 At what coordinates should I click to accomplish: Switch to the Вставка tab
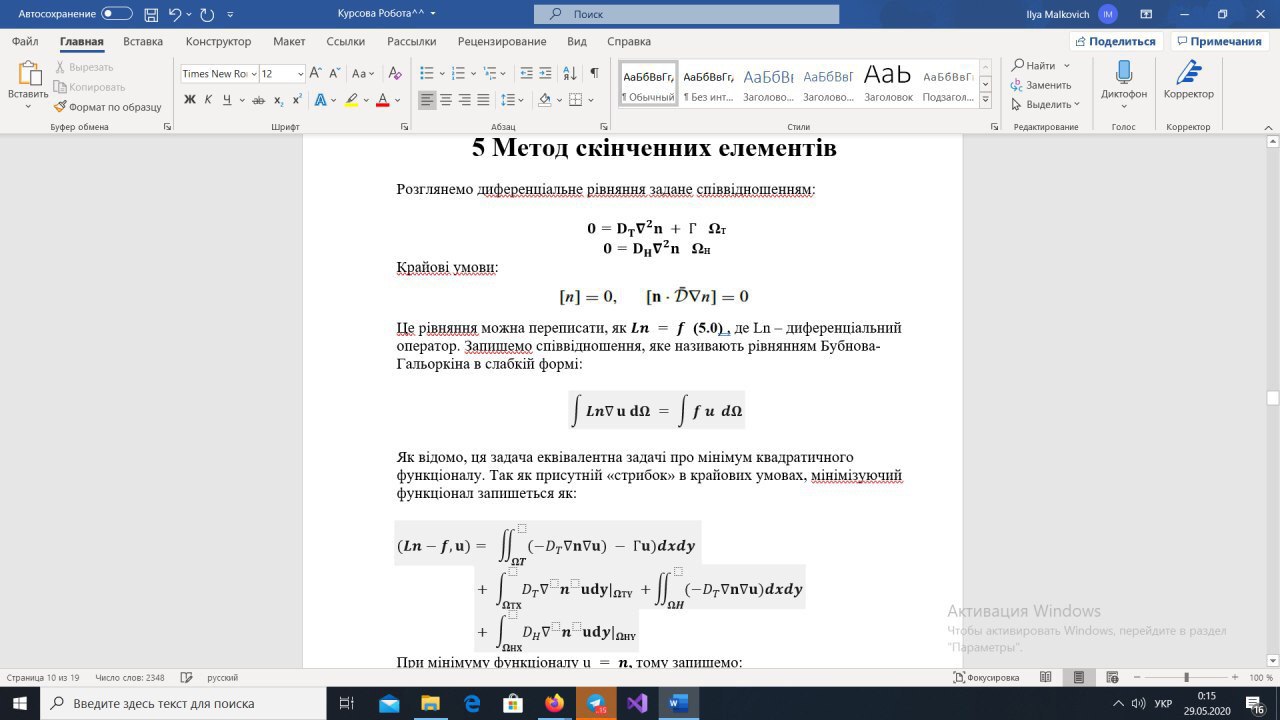143,41
